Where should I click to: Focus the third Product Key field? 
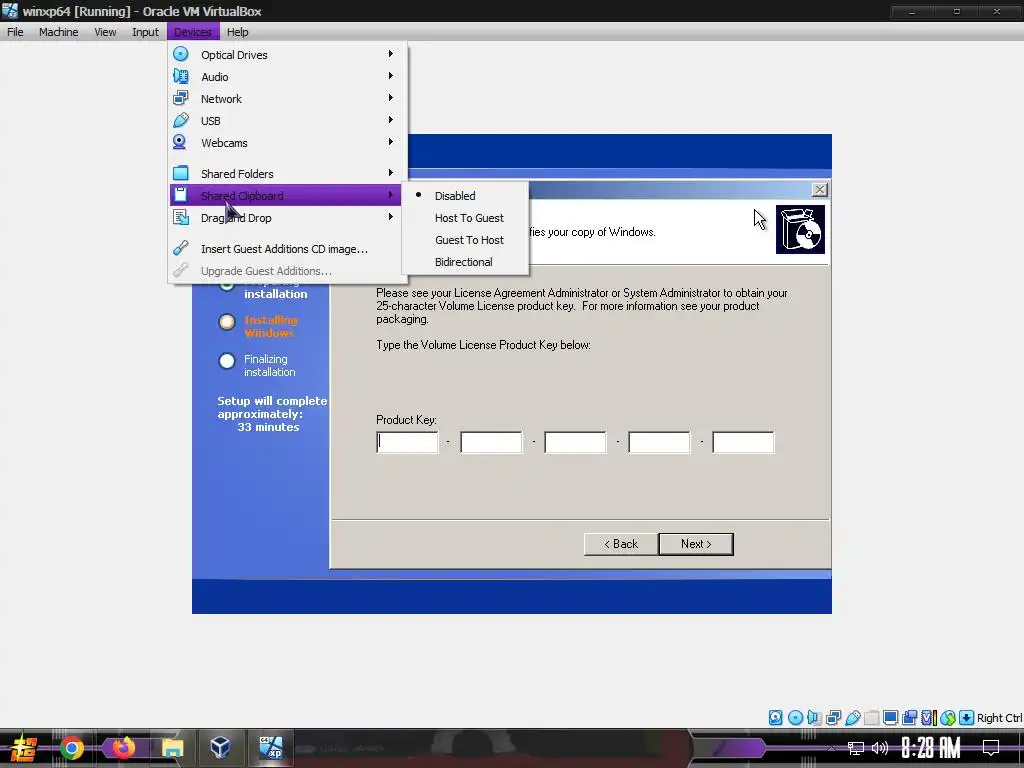click(575, 442)
